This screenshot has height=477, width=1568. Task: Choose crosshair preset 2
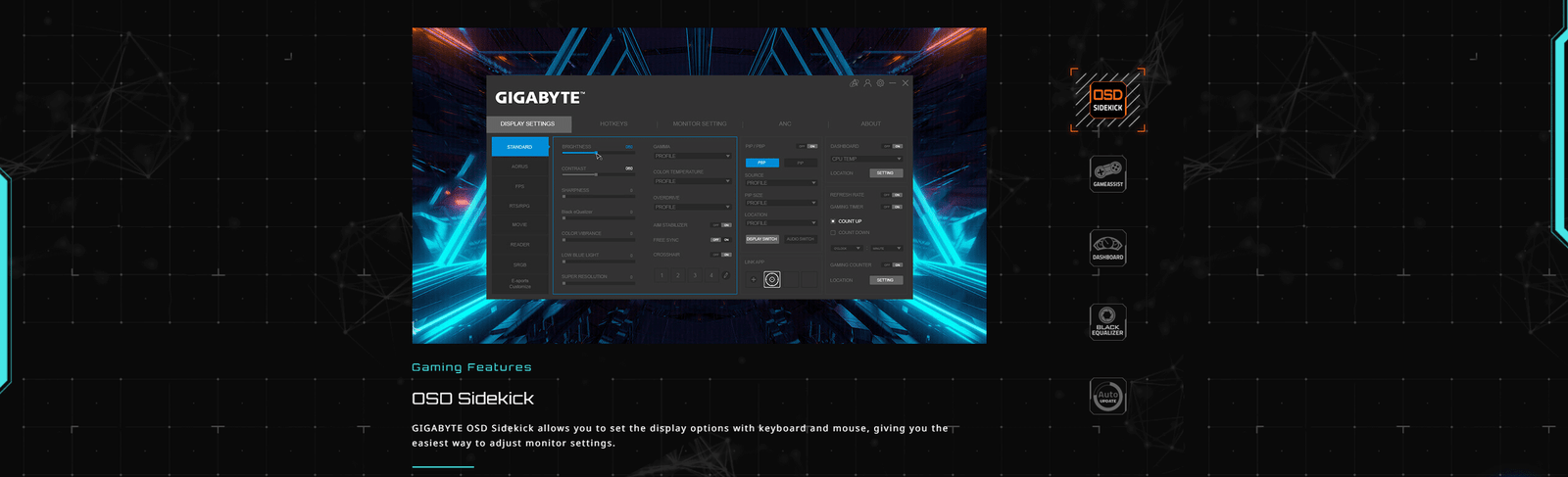(678, 275)
